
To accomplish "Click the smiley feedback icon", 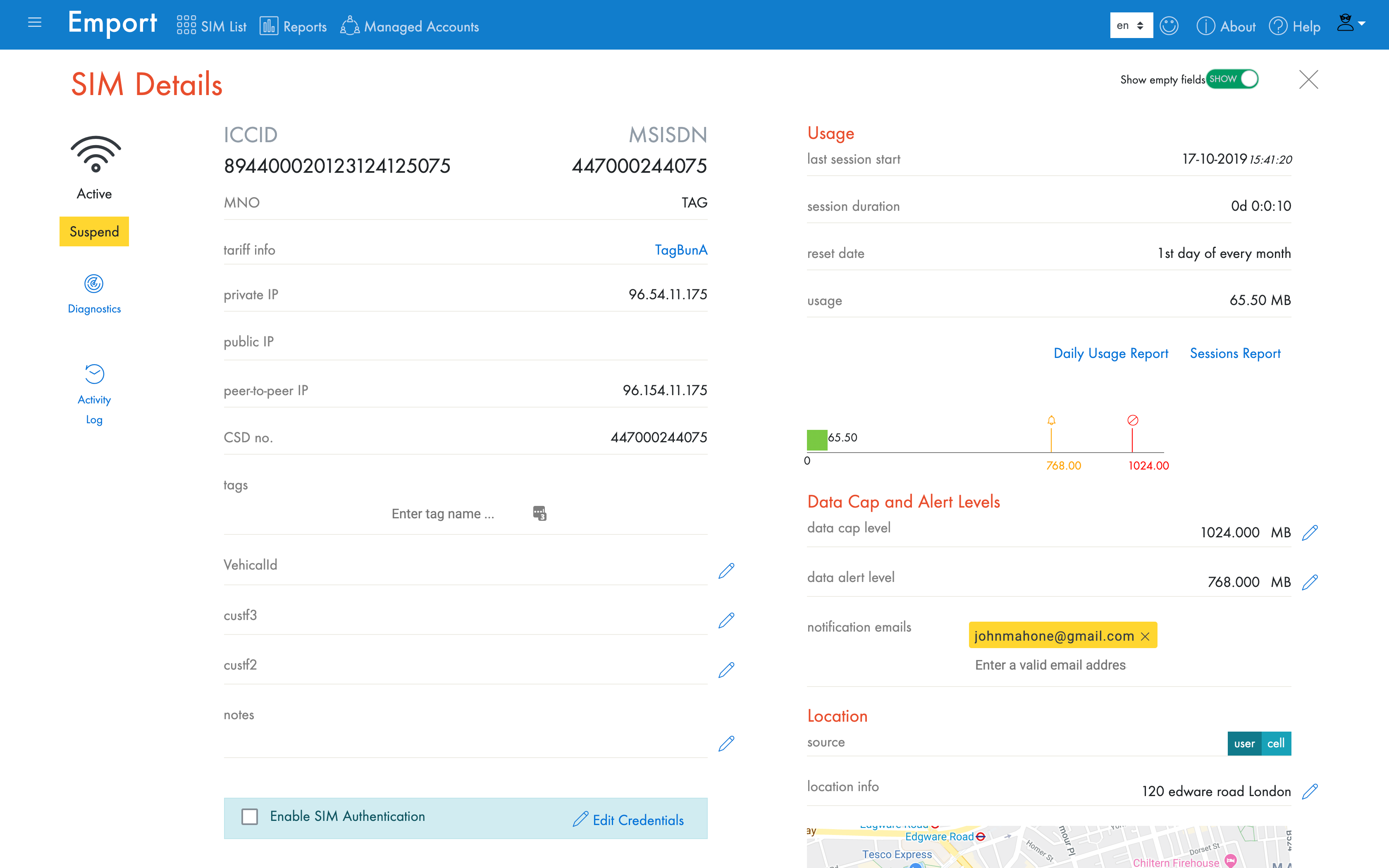I will [1169, 26].
